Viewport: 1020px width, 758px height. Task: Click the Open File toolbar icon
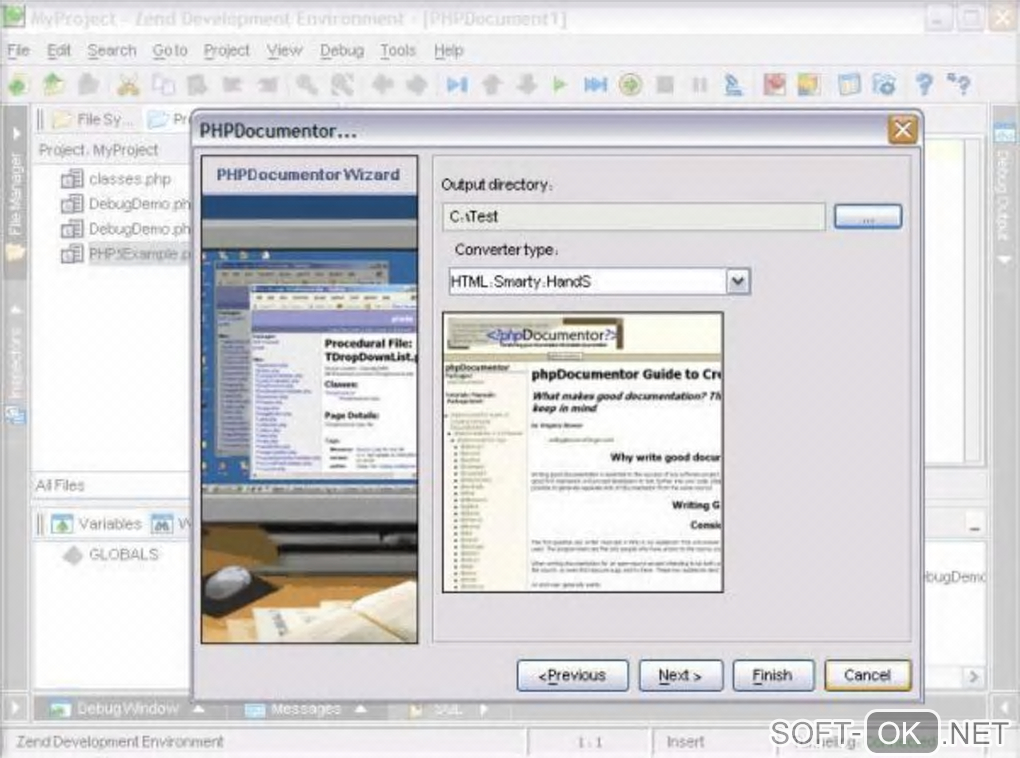(x=53, y=85)
